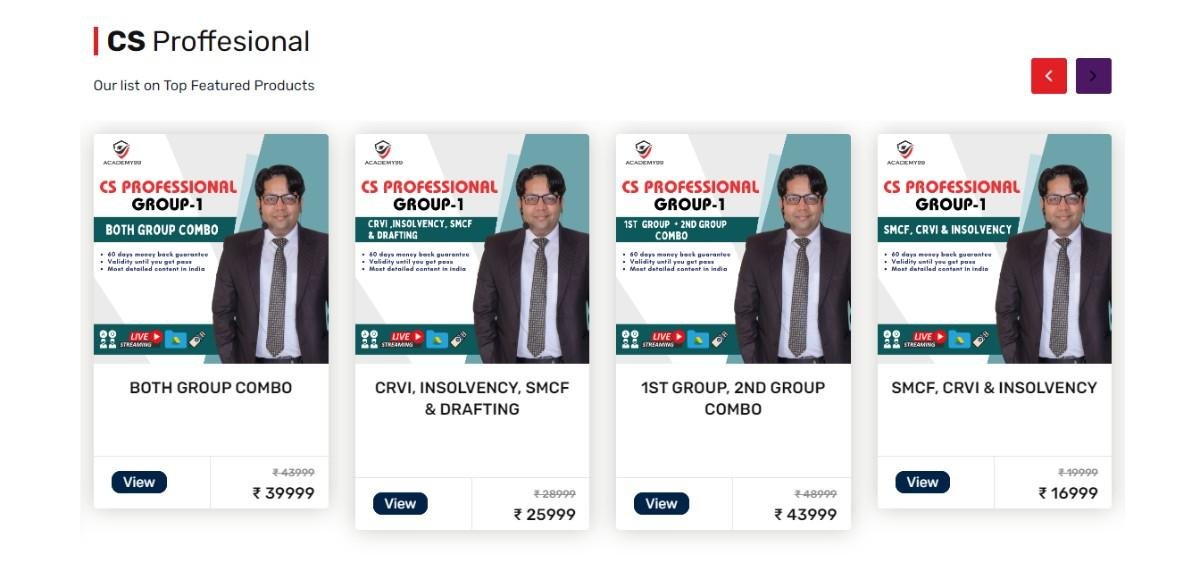Click blue folder icon on SMCF, CRVI & Insolvency banner
This screenshot has width=1200, height=563.
point(959,339)
